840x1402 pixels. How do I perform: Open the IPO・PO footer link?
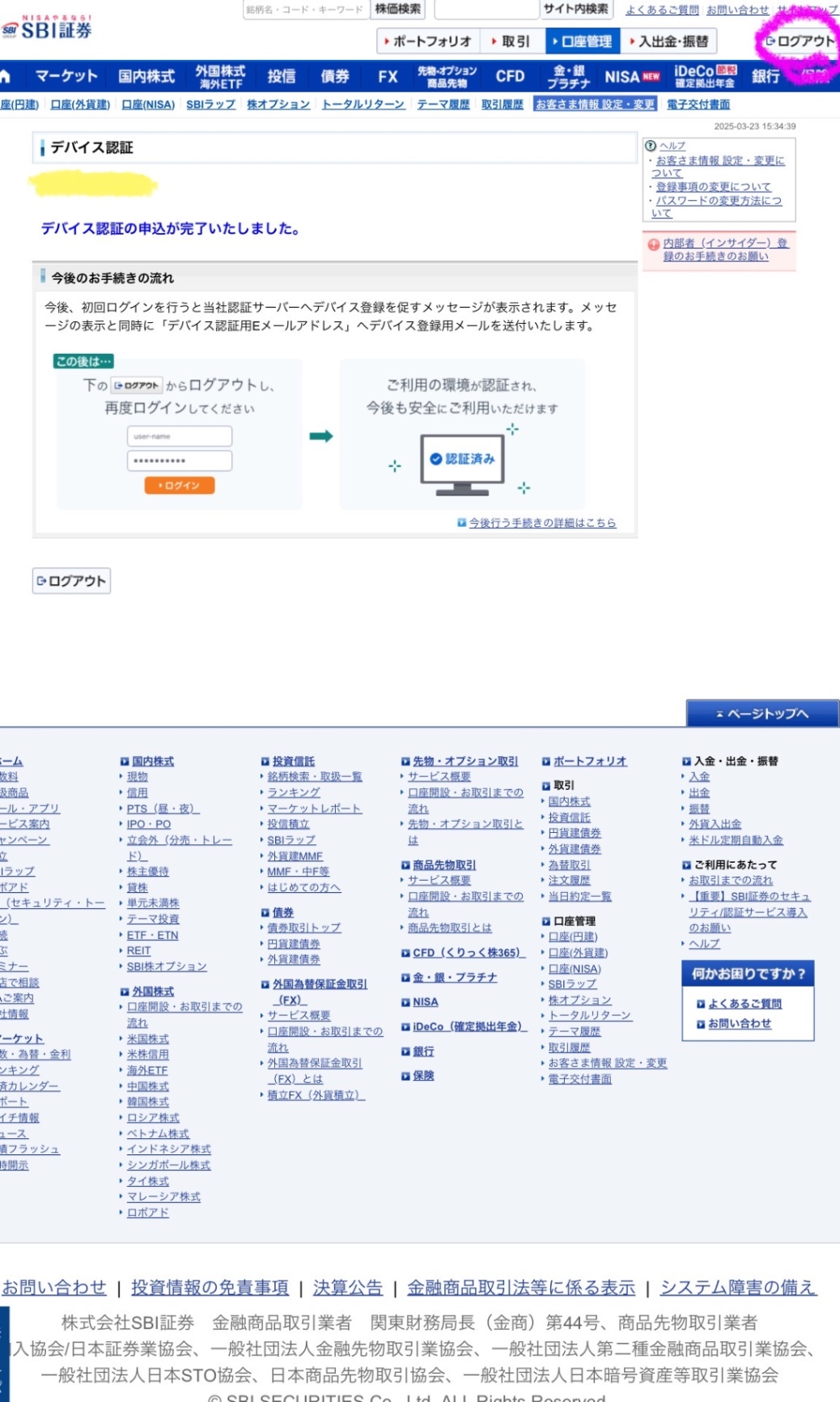pos(149,824)
